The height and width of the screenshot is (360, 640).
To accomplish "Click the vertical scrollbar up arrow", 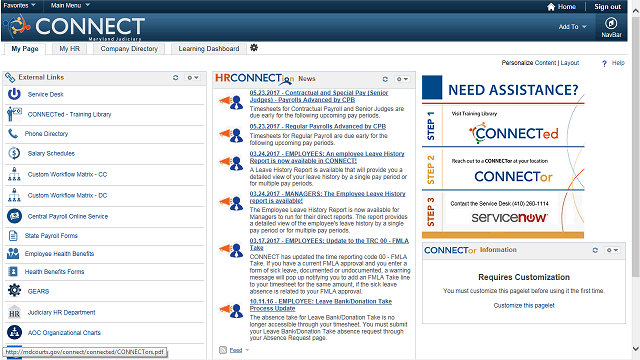I will (x=636, y=11).
